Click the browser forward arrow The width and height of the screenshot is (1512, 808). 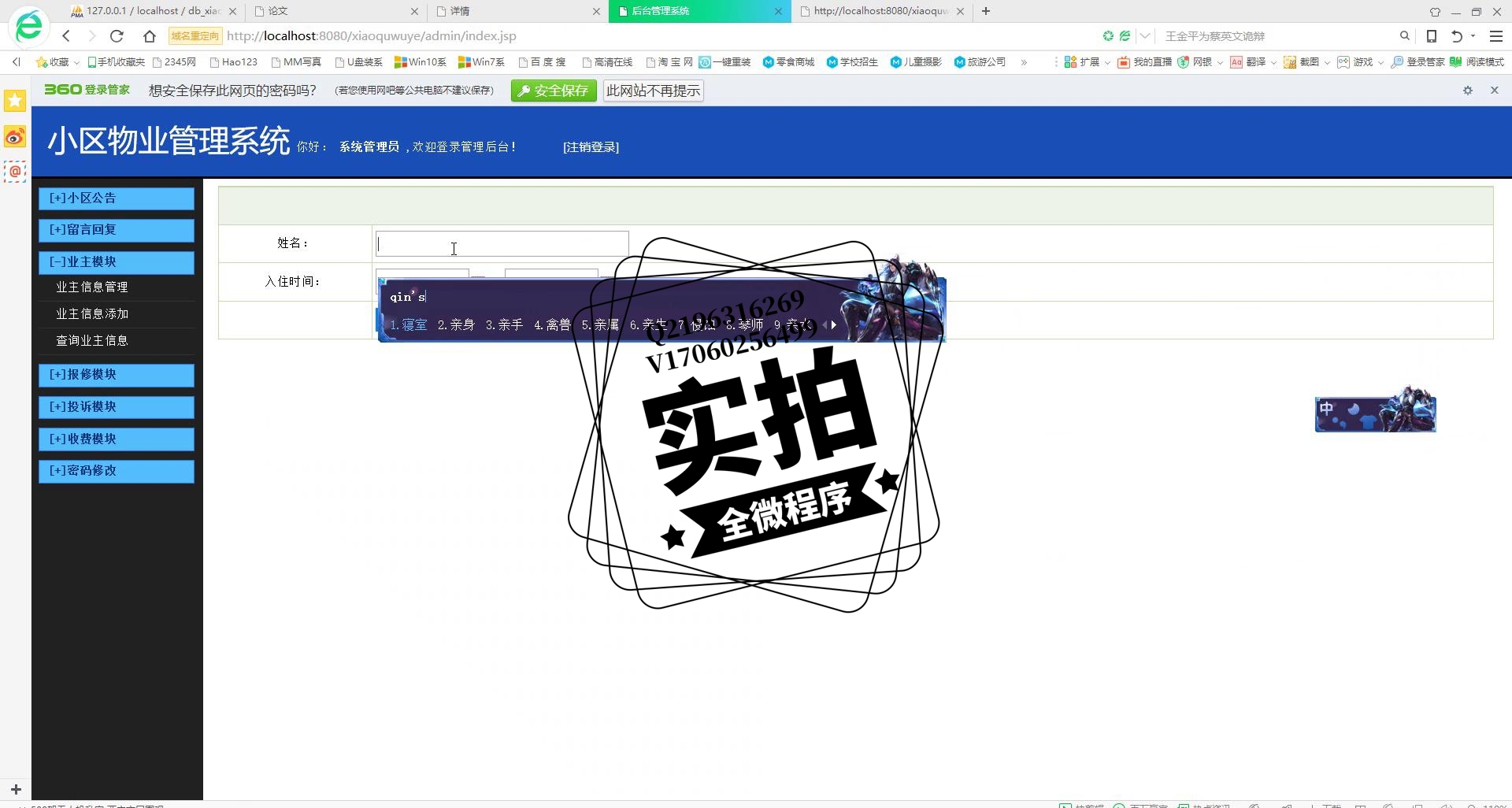tap(91, 36)
